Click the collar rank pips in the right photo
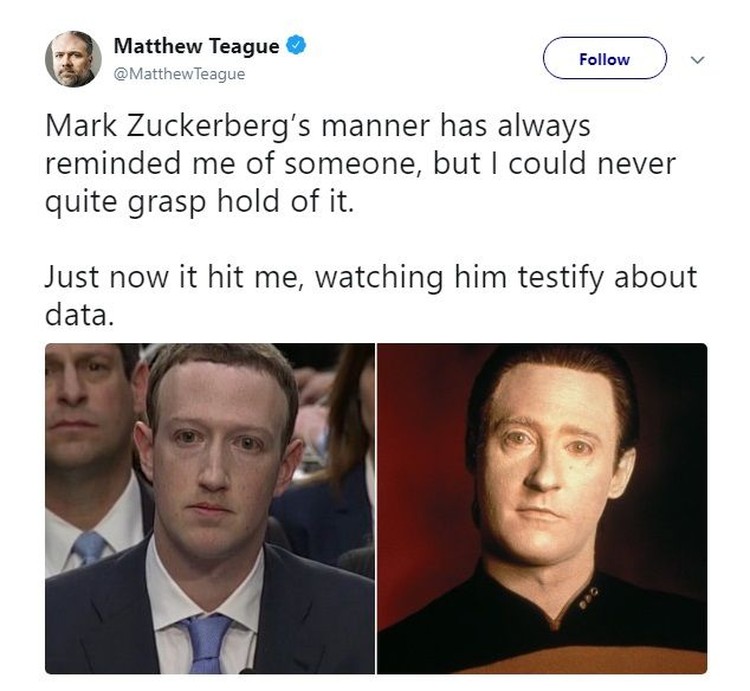Viewport: 750px width, 691px height. (x=589, y=598)
